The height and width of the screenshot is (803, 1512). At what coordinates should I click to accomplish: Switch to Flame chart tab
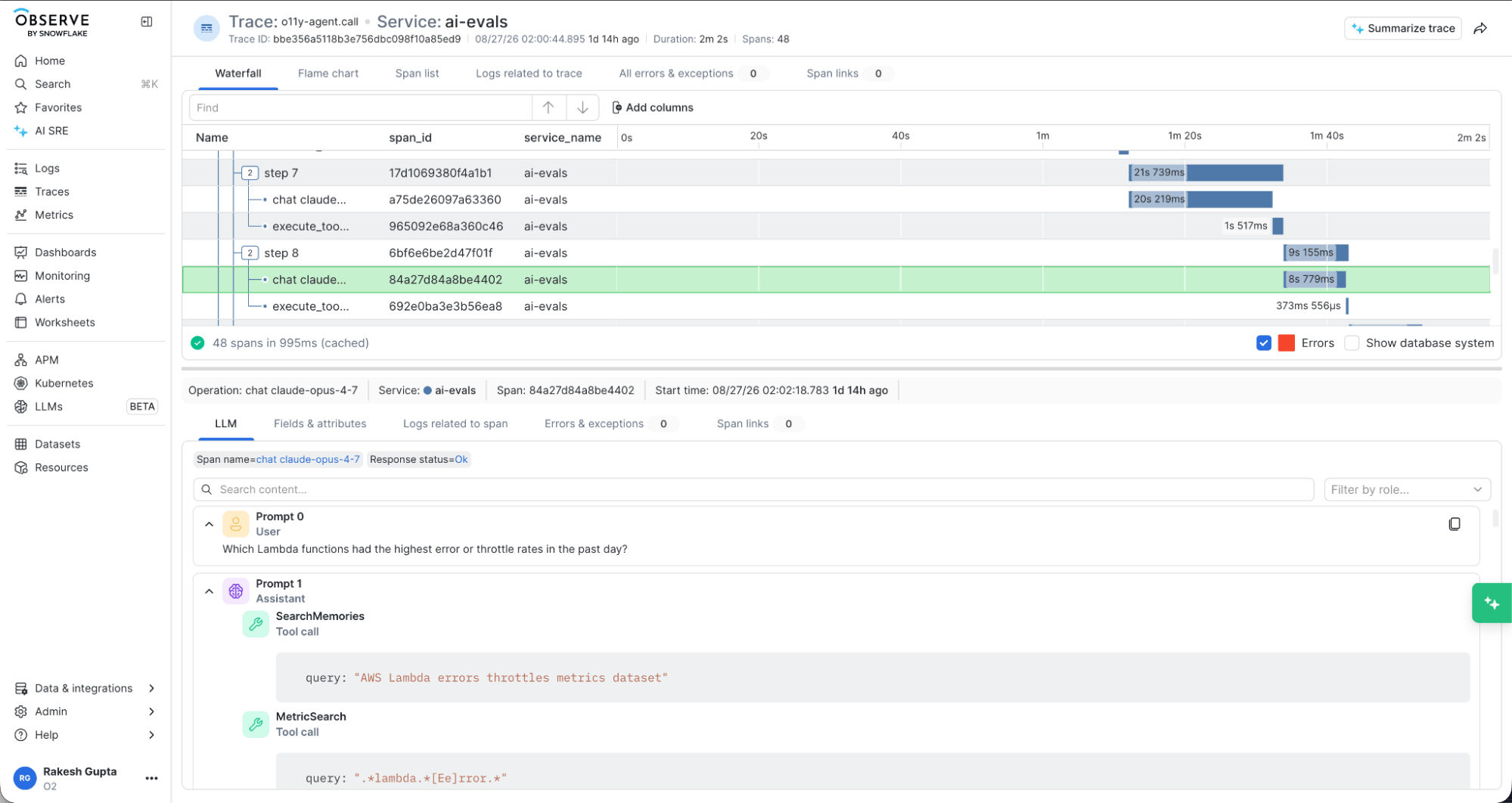click(x=328, y=73)
